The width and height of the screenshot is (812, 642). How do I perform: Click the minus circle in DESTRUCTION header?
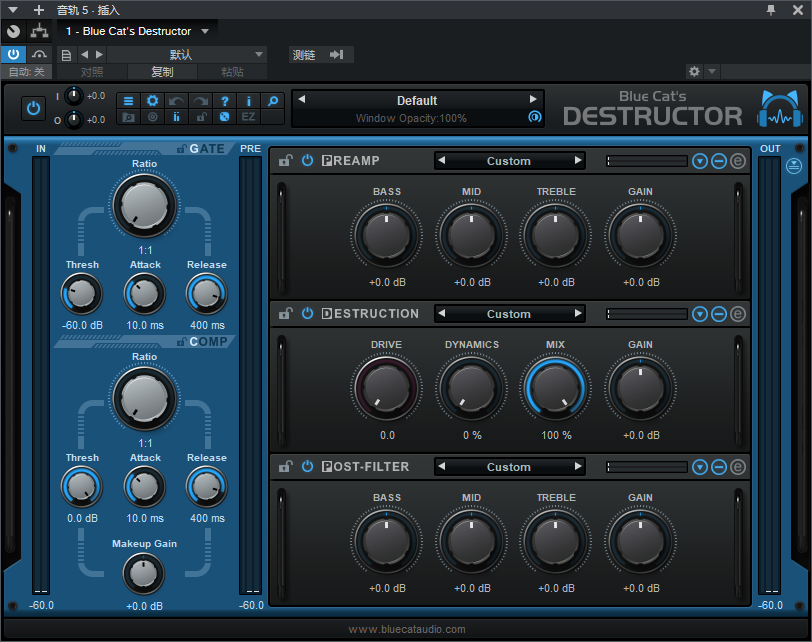719,314
